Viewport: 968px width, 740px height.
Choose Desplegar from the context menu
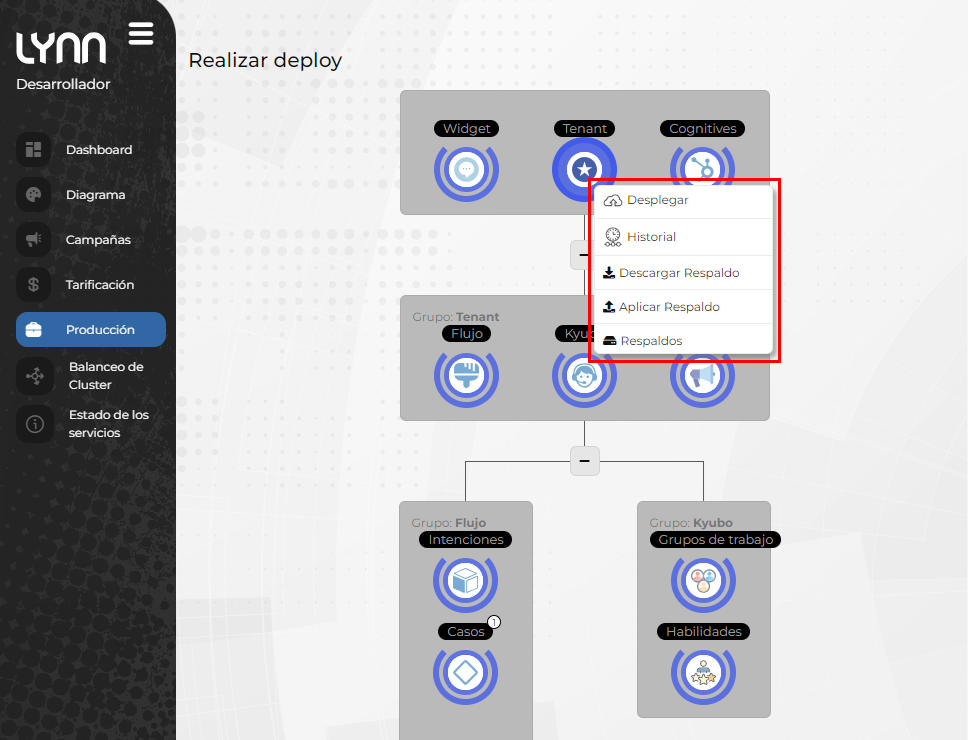pos(657,201)
